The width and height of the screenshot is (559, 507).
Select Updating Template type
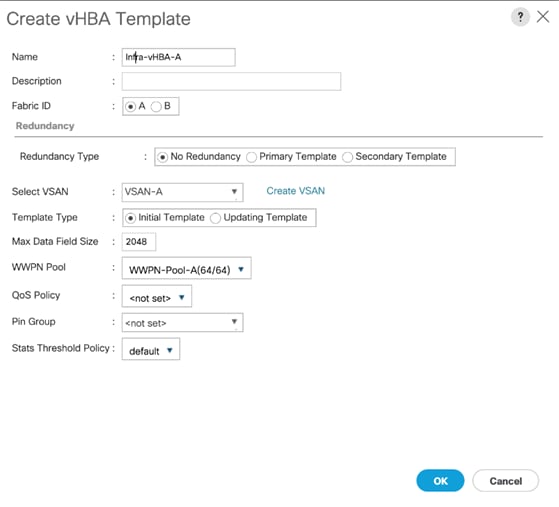[215, 218]
